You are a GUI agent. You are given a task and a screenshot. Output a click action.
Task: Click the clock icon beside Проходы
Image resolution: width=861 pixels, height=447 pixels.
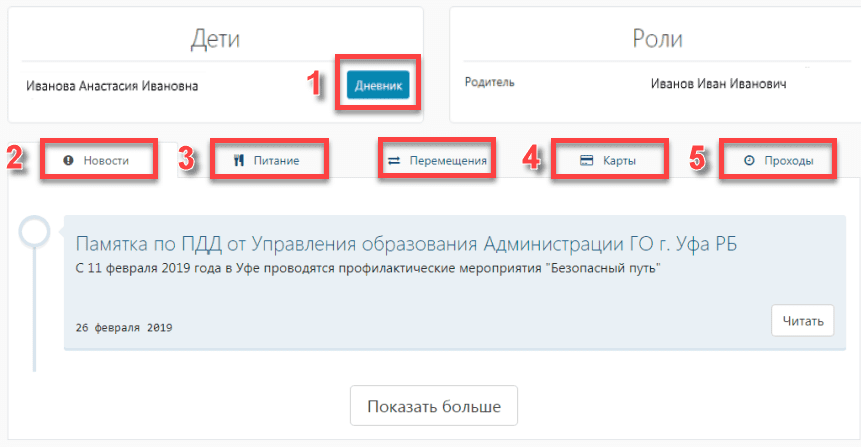pyautogui.click(x=751, y=160)
